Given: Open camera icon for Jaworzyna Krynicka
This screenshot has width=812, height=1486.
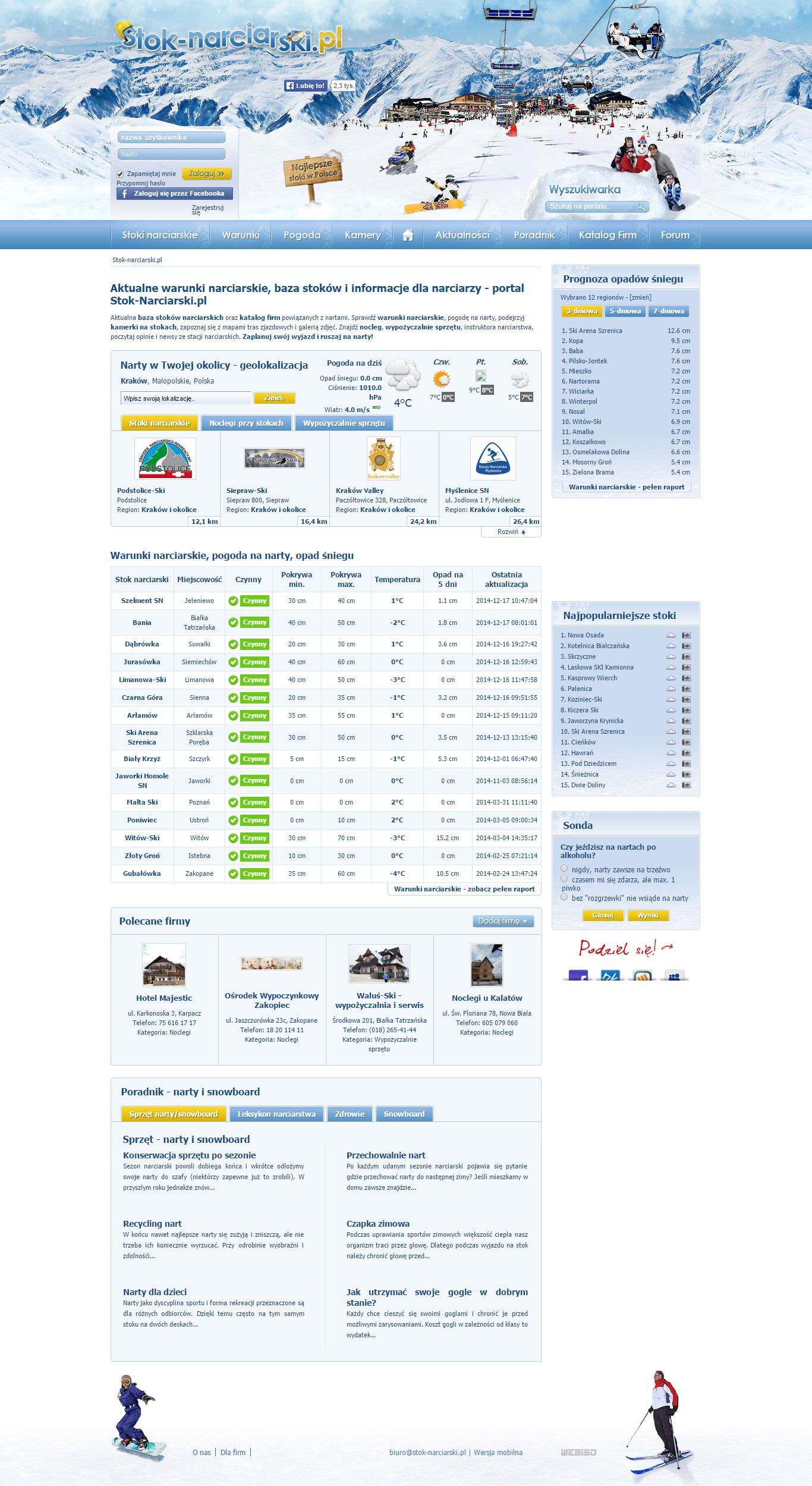Looking at the screenshot, I should tap(686, 721).
